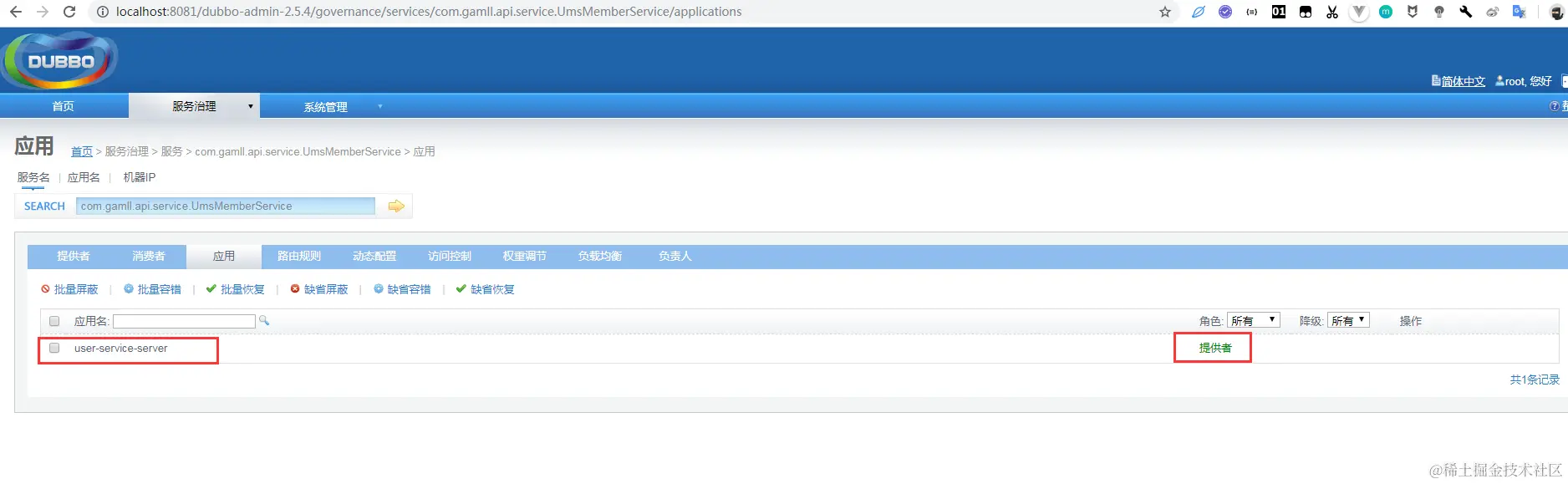Open the 动态配置 tab
The image size is (1568, 484).
374,256
